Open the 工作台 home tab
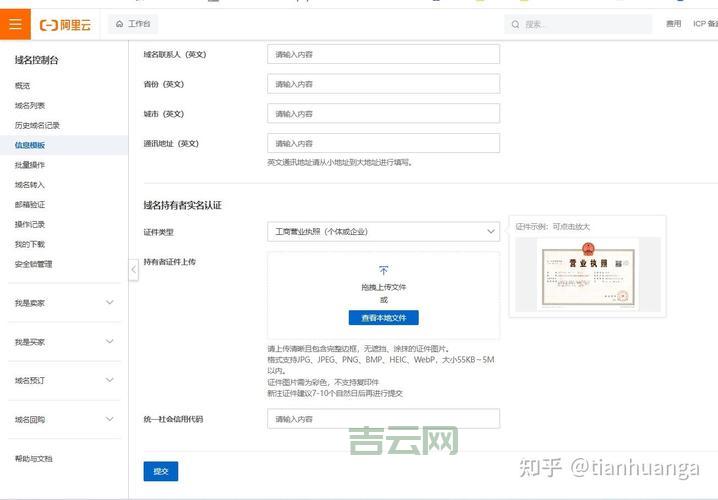718x500 pixels. click(133, 24)
